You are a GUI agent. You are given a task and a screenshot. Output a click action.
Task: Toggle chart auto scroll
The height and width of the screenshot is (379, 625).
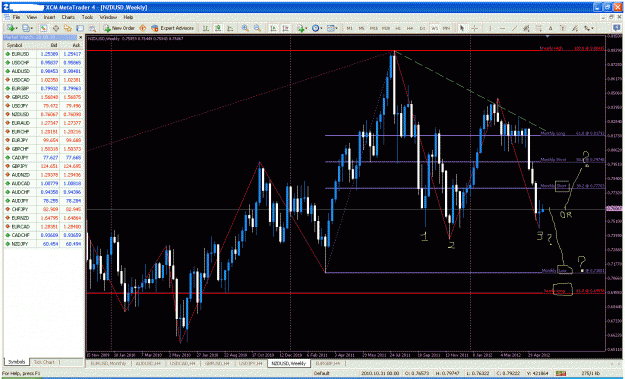pos(273,28)
